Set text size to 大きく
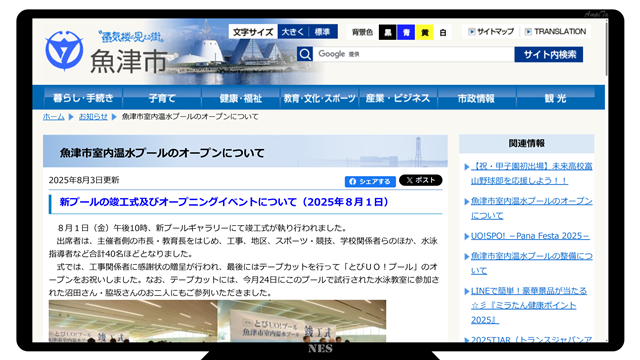This screenshot has width=640, height=360. [293, 32]
